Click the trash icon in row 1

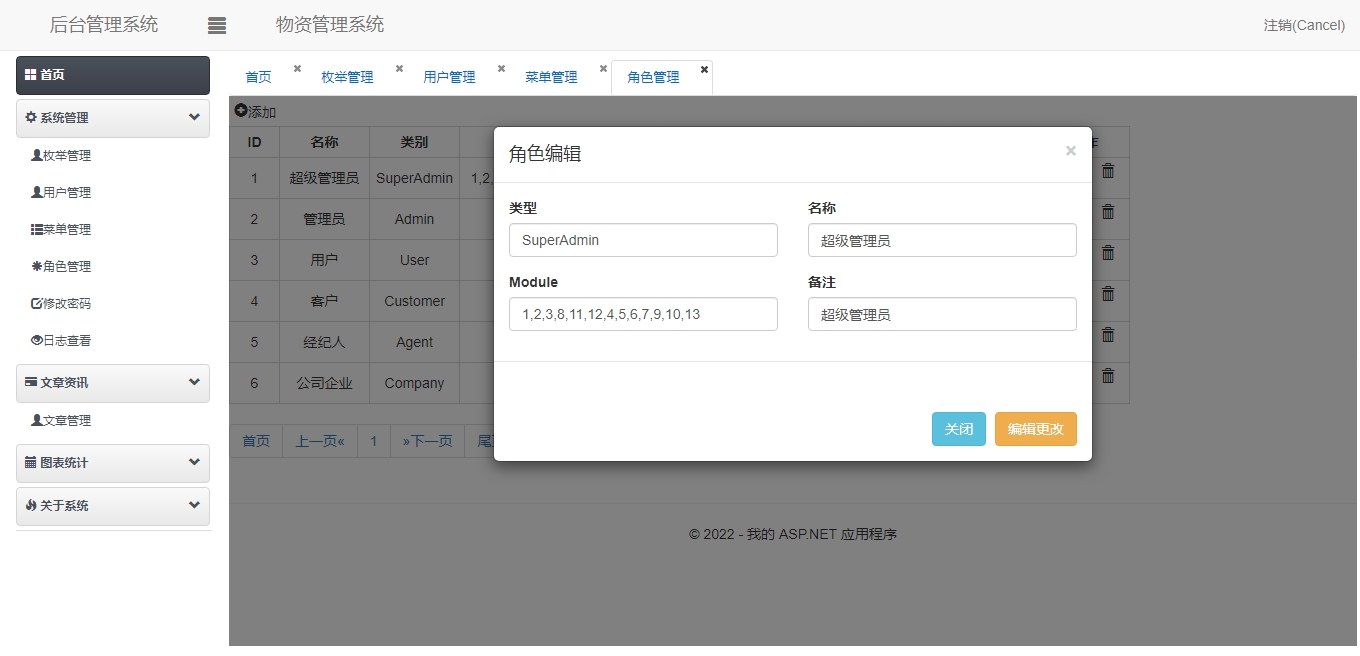pyautogui.click(x=1108, y=171)
